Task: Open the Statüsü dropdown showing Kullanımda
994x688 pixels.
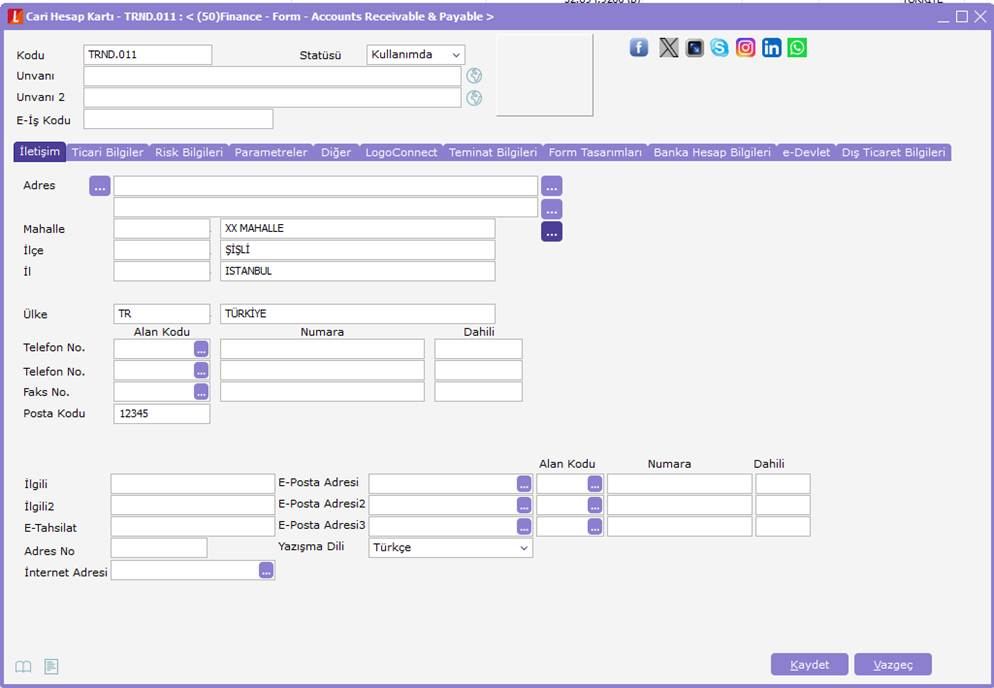Action: coord(416,55)
